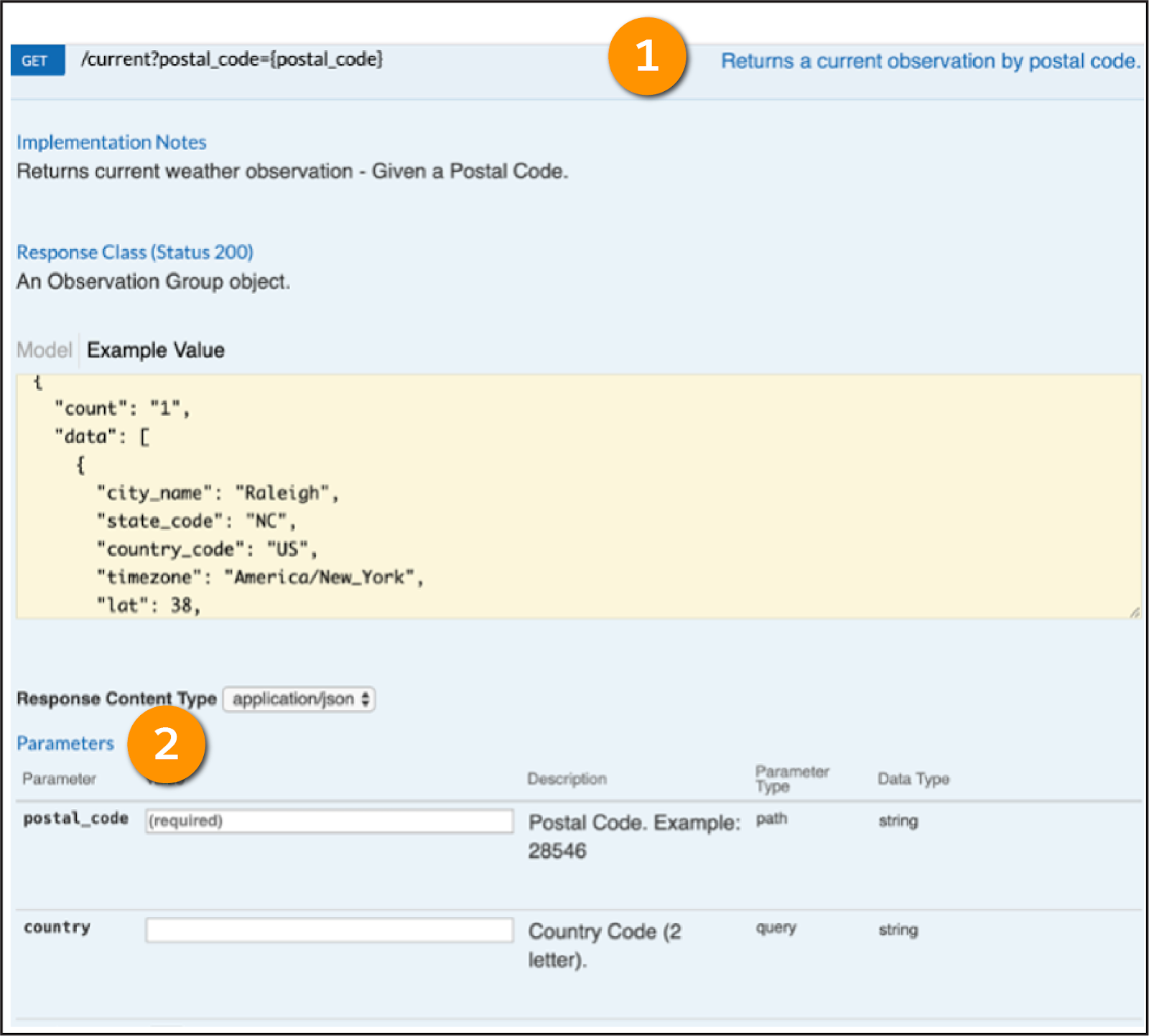Open the application/json content type selector
The image size is (1149, 1036).
[x=299, y=699]
